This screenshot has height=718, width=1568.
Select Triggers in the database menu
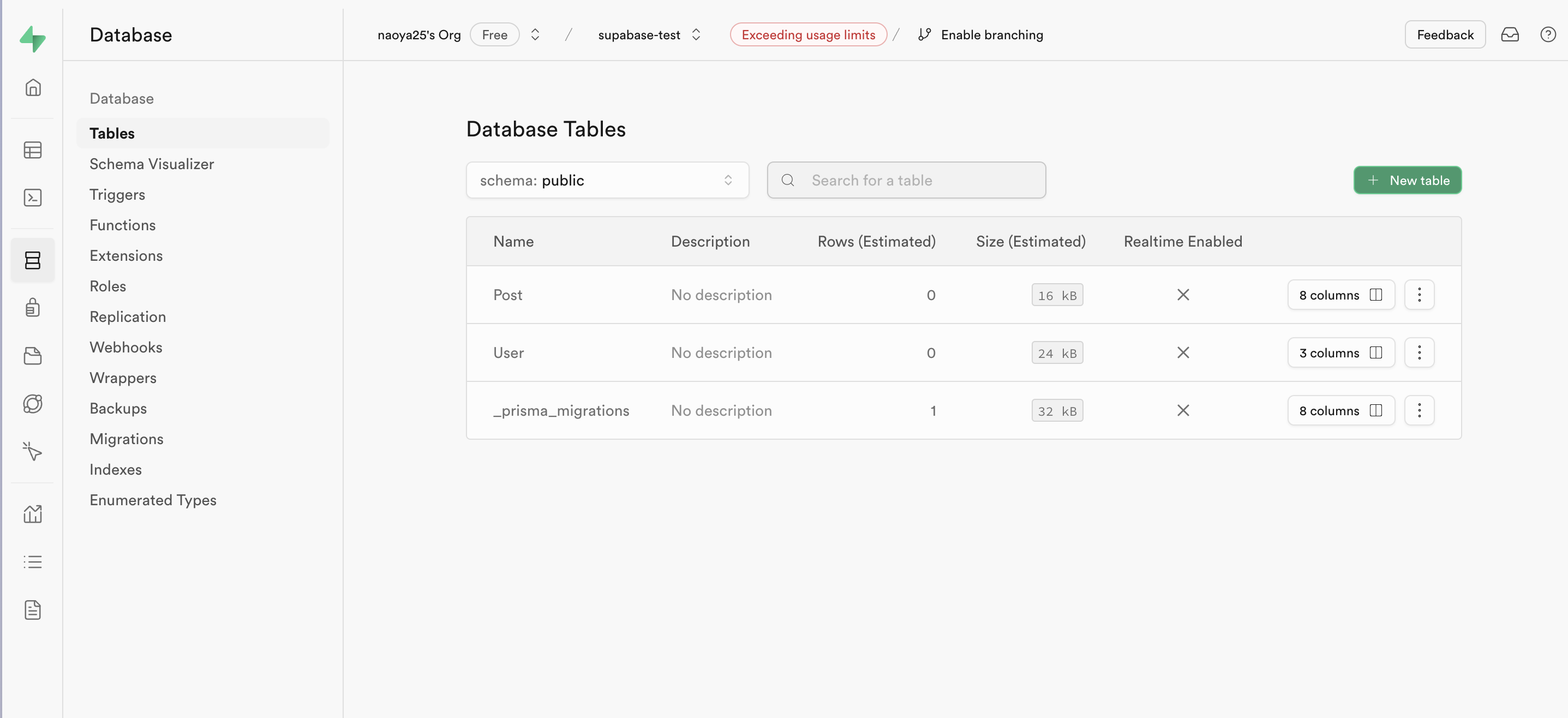pos(117,195)
